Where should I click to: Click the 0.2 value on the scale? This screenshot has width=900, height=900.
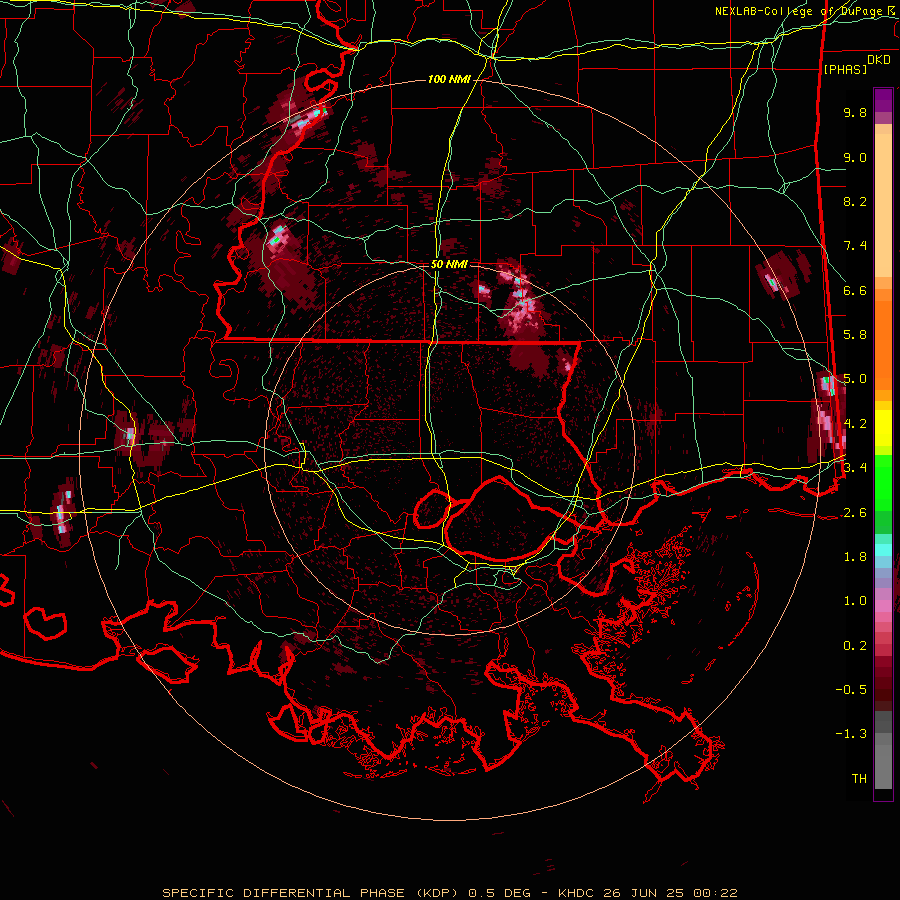(855, 646)
